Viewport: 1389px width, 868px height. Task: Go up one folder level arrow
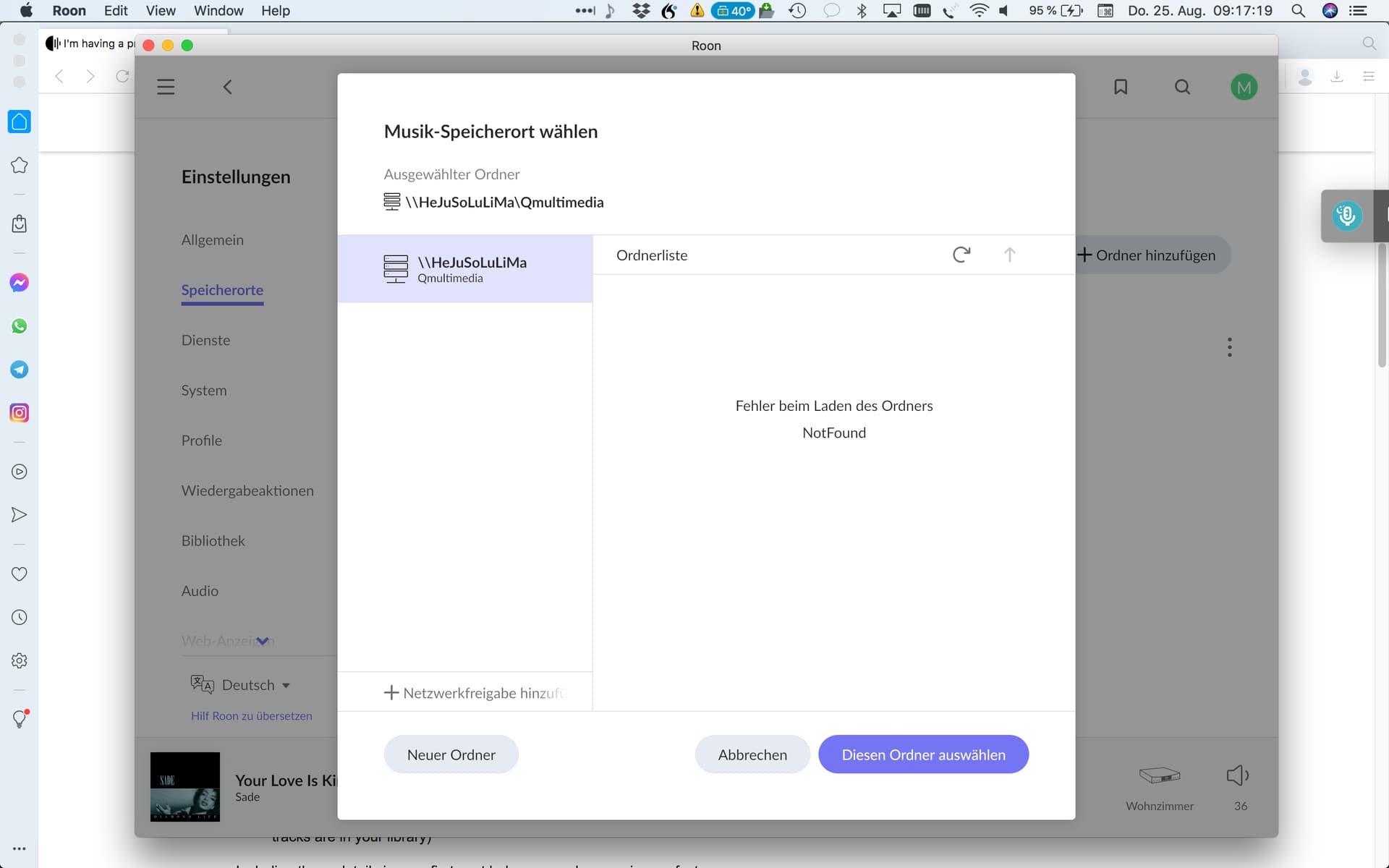coord(1009,255)
